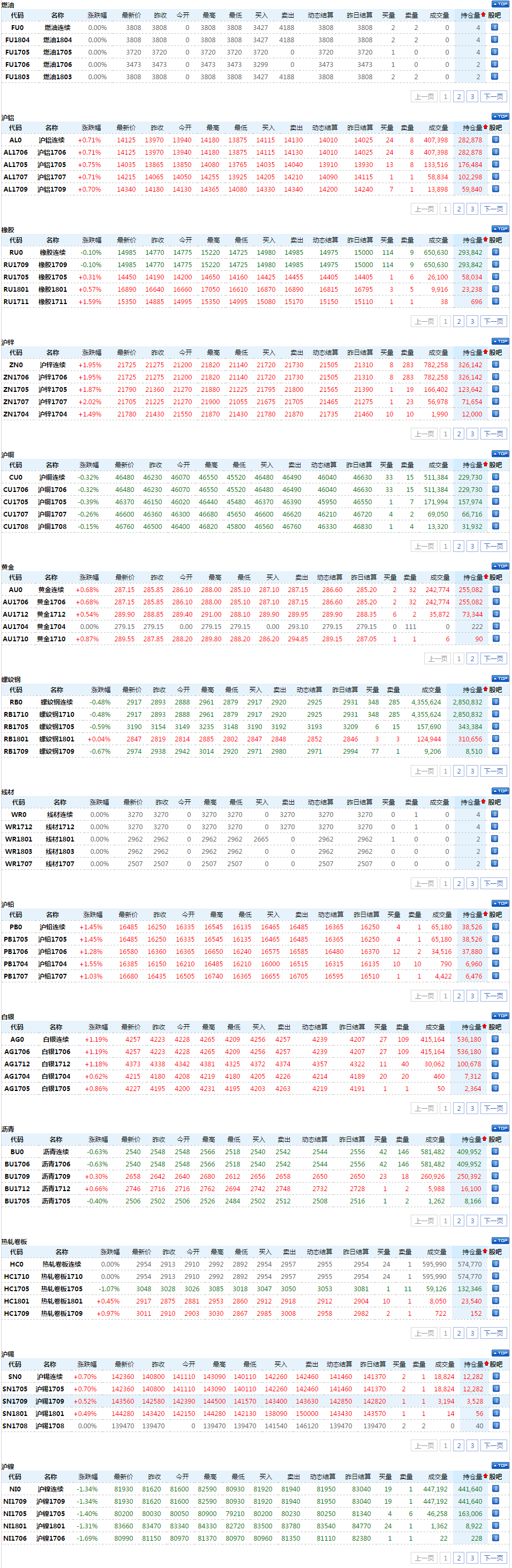This screenshot has width=512, height=1568.
Task: Click 上一页 under the 沪锌 table
Action: tap(425, 434)
